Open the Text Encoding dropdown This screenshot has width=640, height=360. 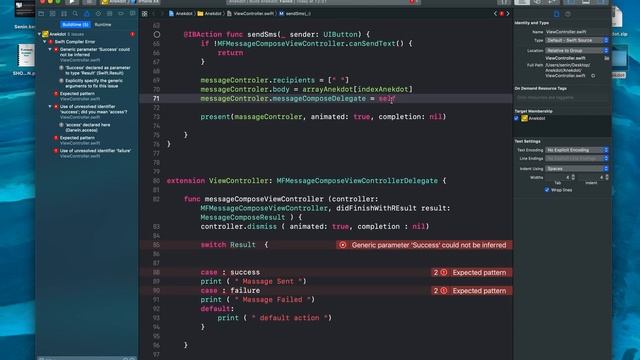click(577, 150)
